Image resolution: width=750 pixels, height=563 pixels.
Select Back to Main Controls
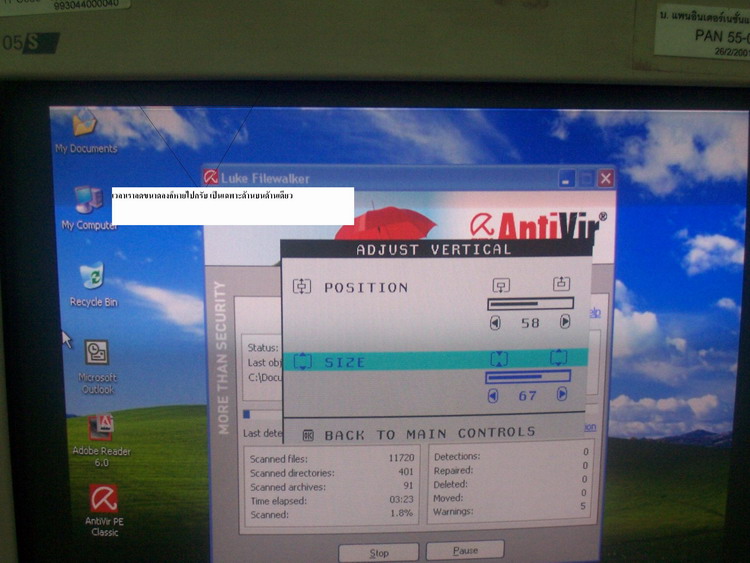click(x=419, y=434)
